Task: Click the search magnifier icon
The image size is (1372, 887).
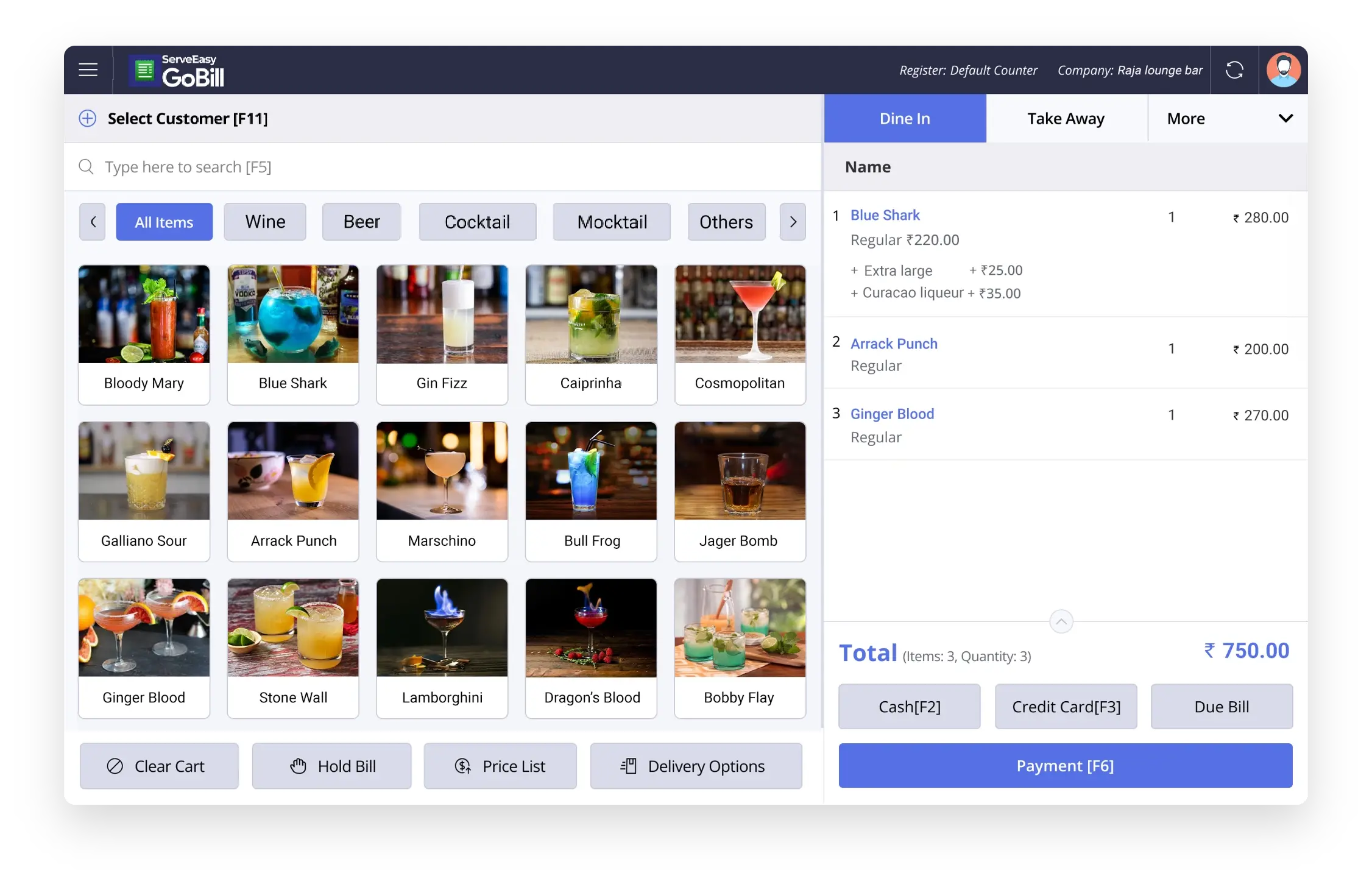Action: click(87, 166)
